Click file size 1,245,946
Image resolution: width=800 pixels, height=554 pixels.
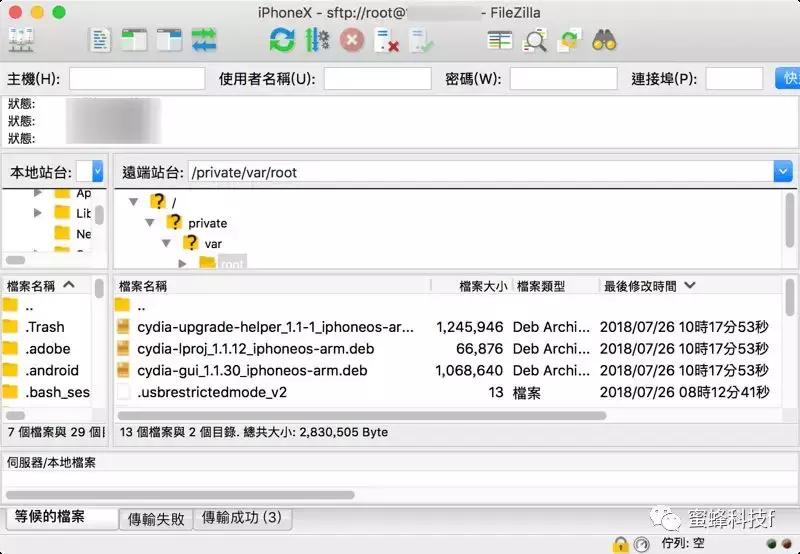[469, 326]
